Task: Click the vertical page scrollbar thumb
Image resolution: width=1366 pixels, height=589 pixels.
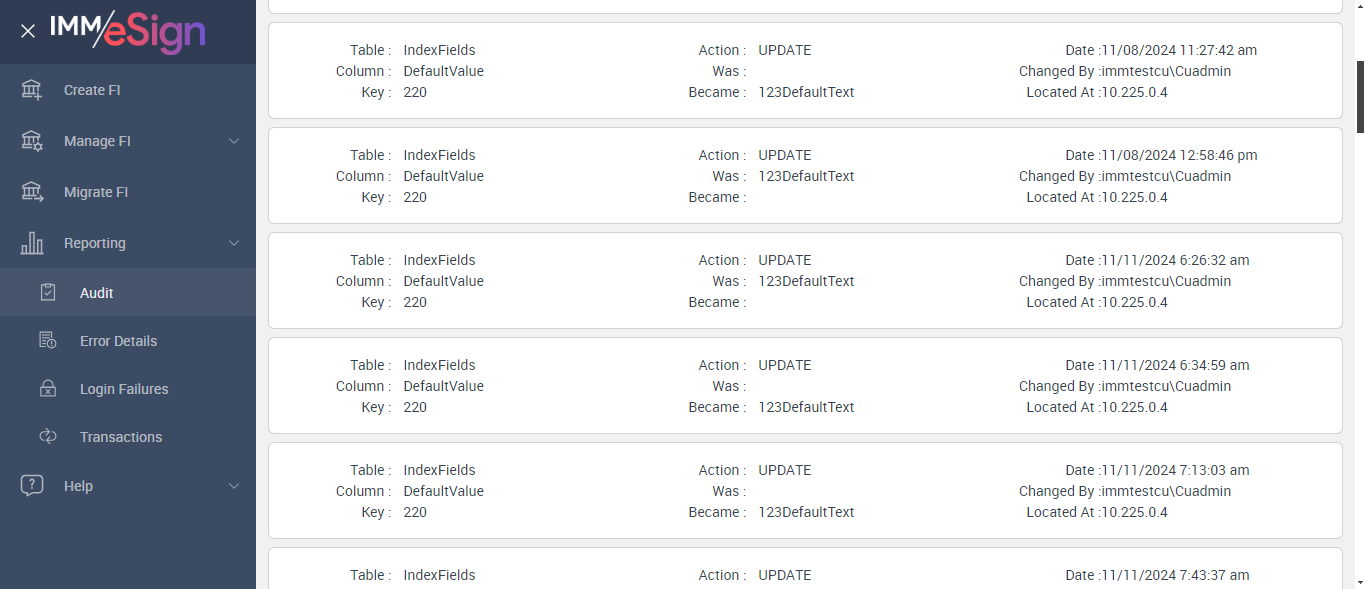Action: coord(1360,95)
